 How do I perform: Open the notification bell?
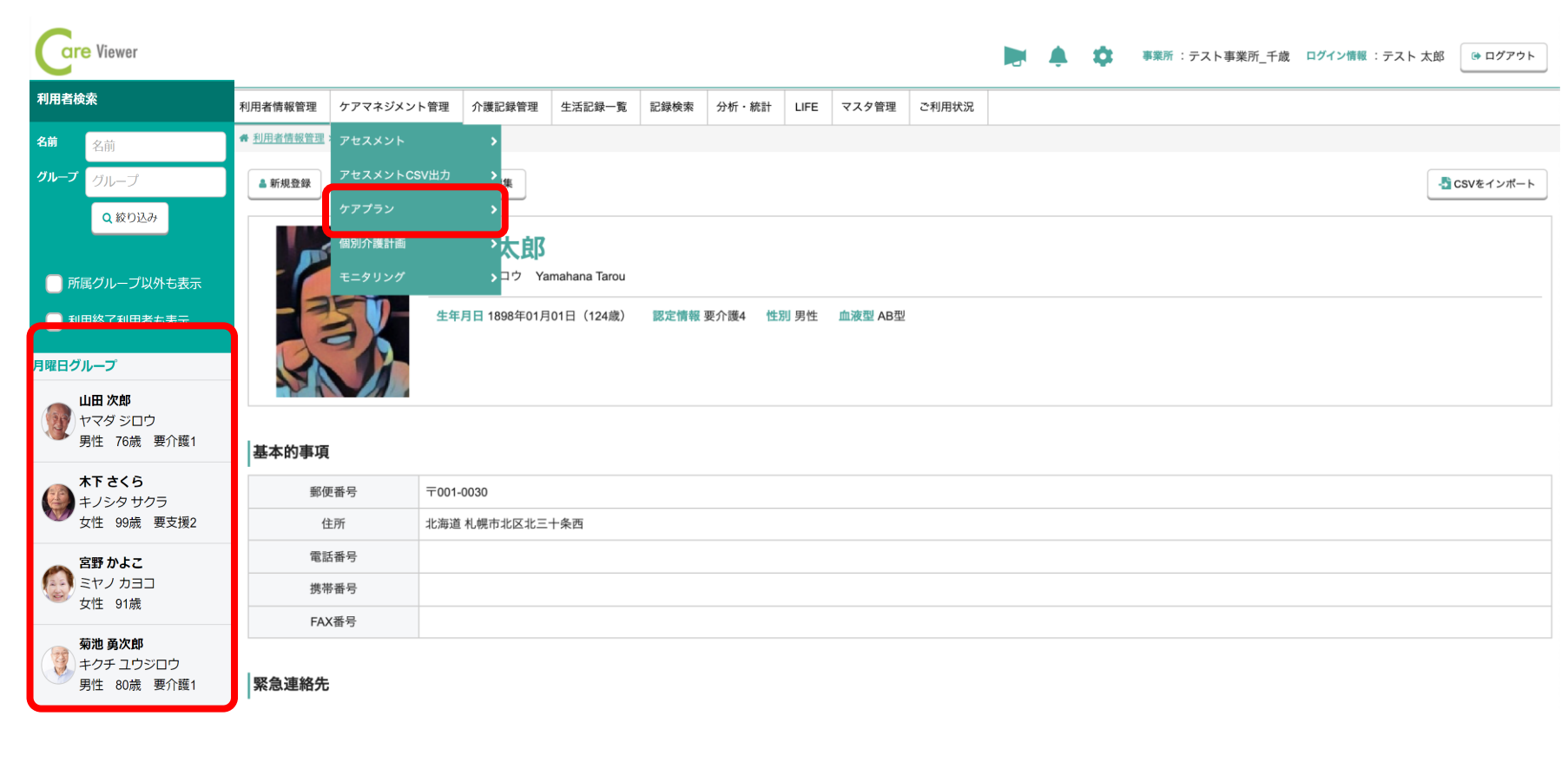tap(1057, 56)
